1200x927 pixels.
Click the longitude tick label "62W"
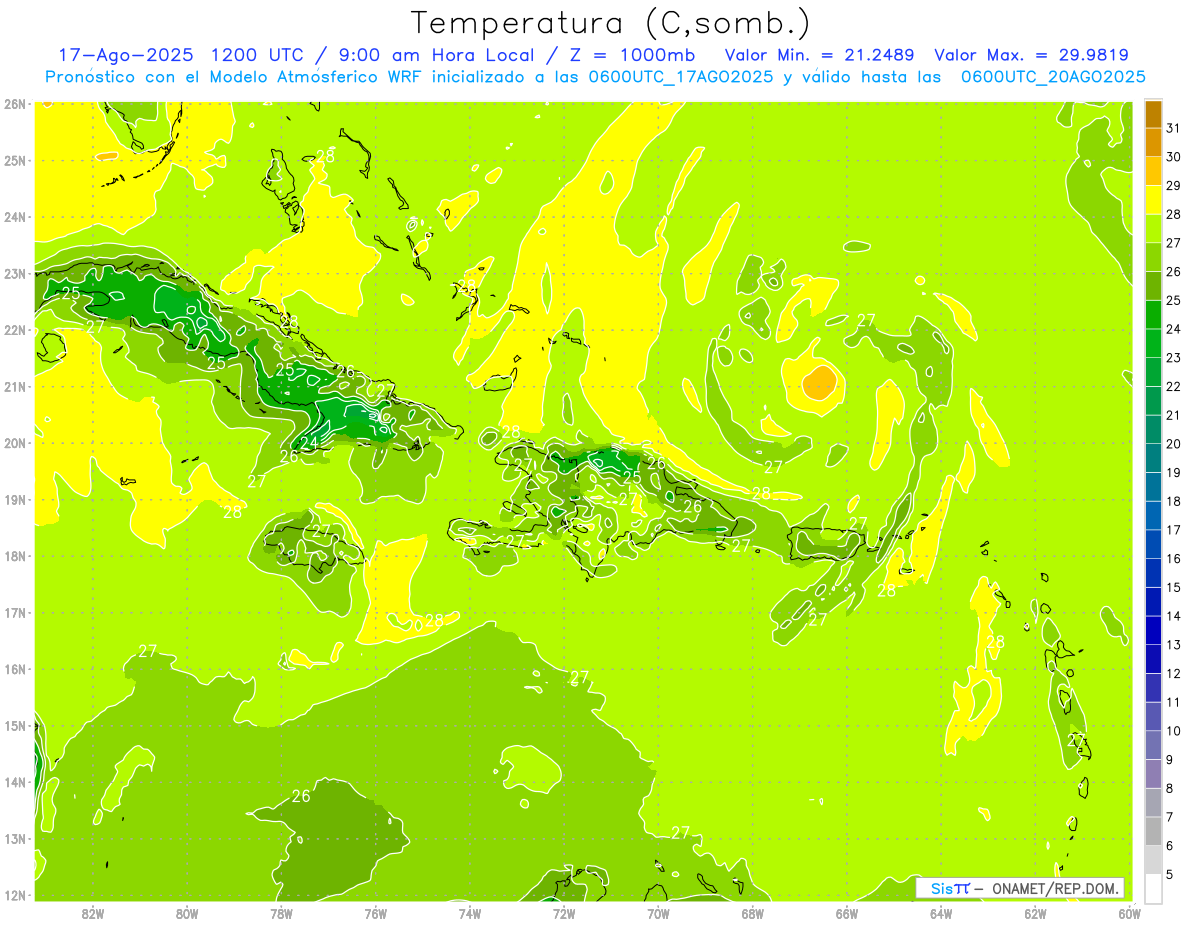point(1035,913)
